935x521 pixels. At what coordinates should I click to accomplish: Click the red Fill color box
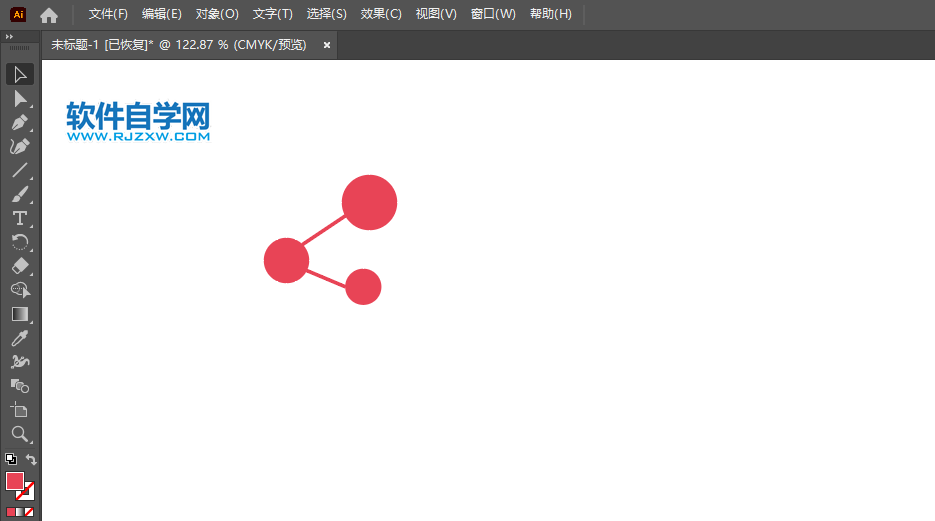[15, 481]
